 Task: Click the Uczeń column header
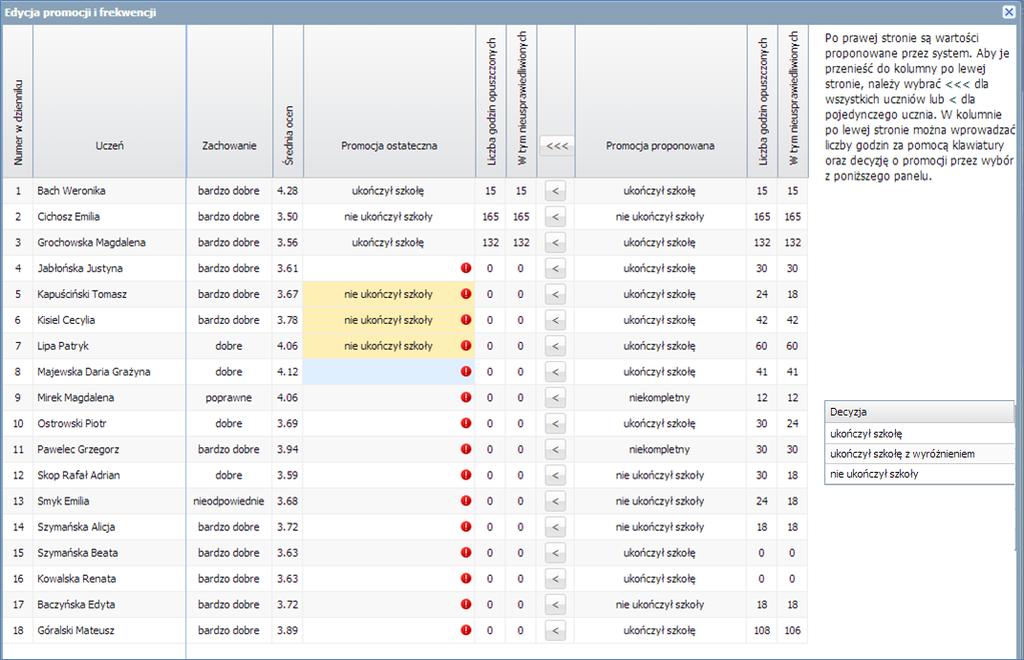(x=109, y=101)
